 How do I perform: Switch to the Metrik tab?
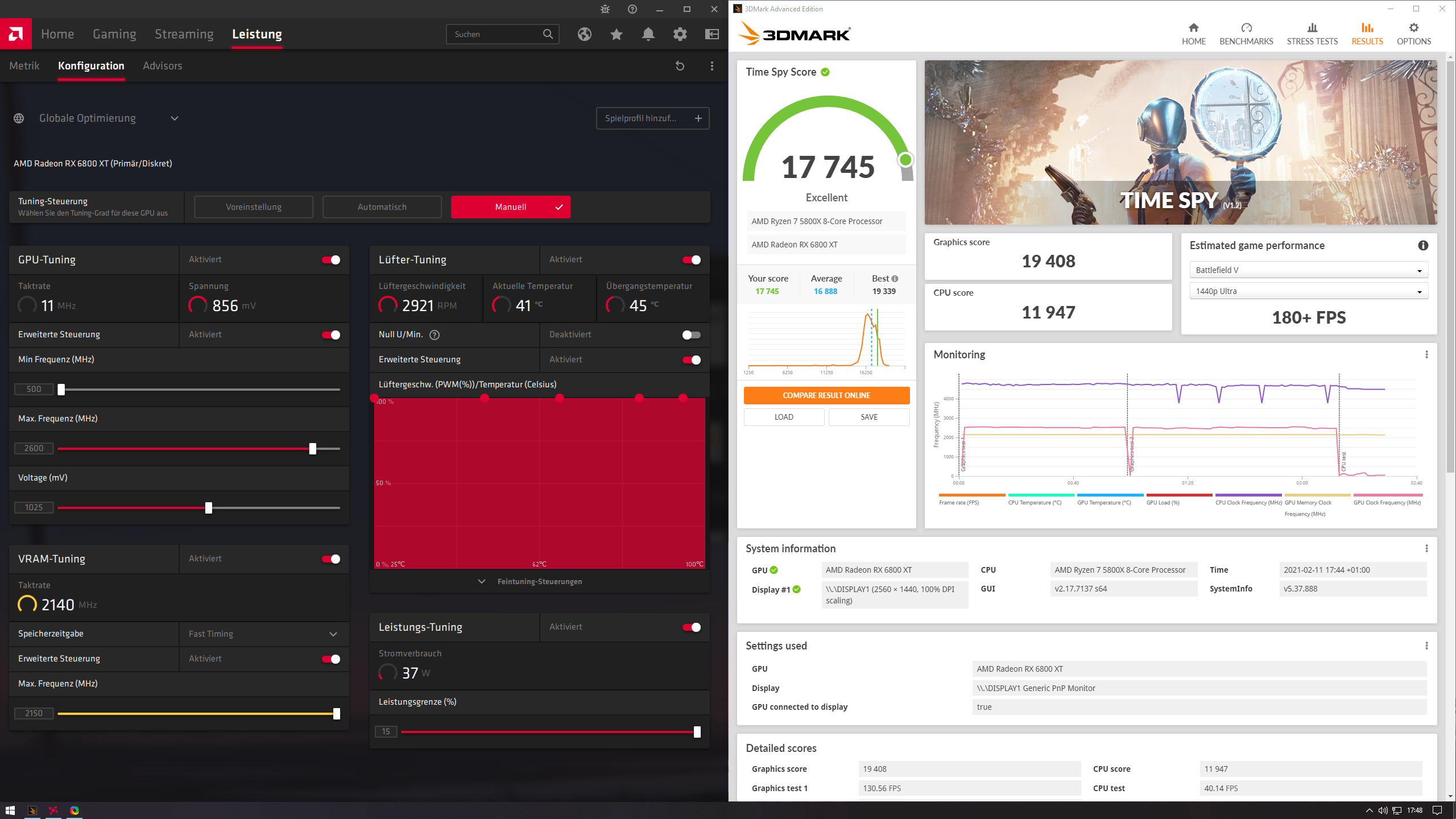point(24,66)
